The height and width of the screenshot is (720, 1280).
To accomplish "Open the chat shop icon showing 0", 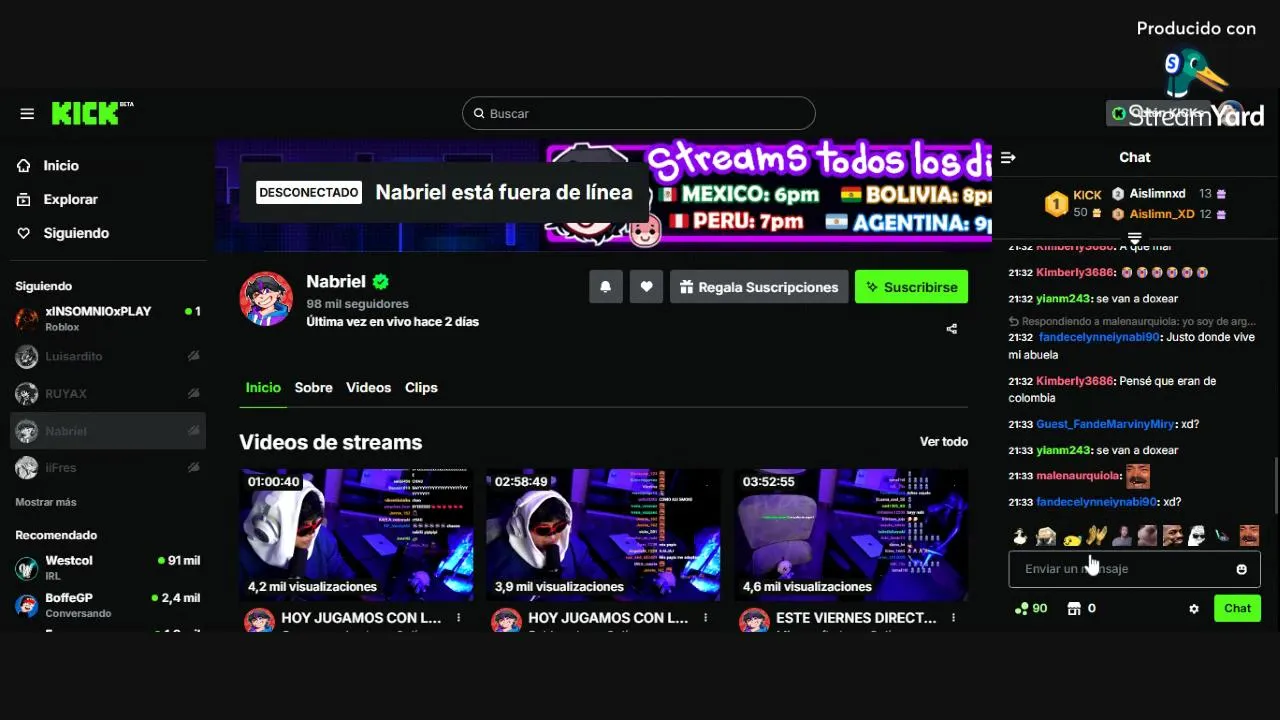I will 1074,609.
